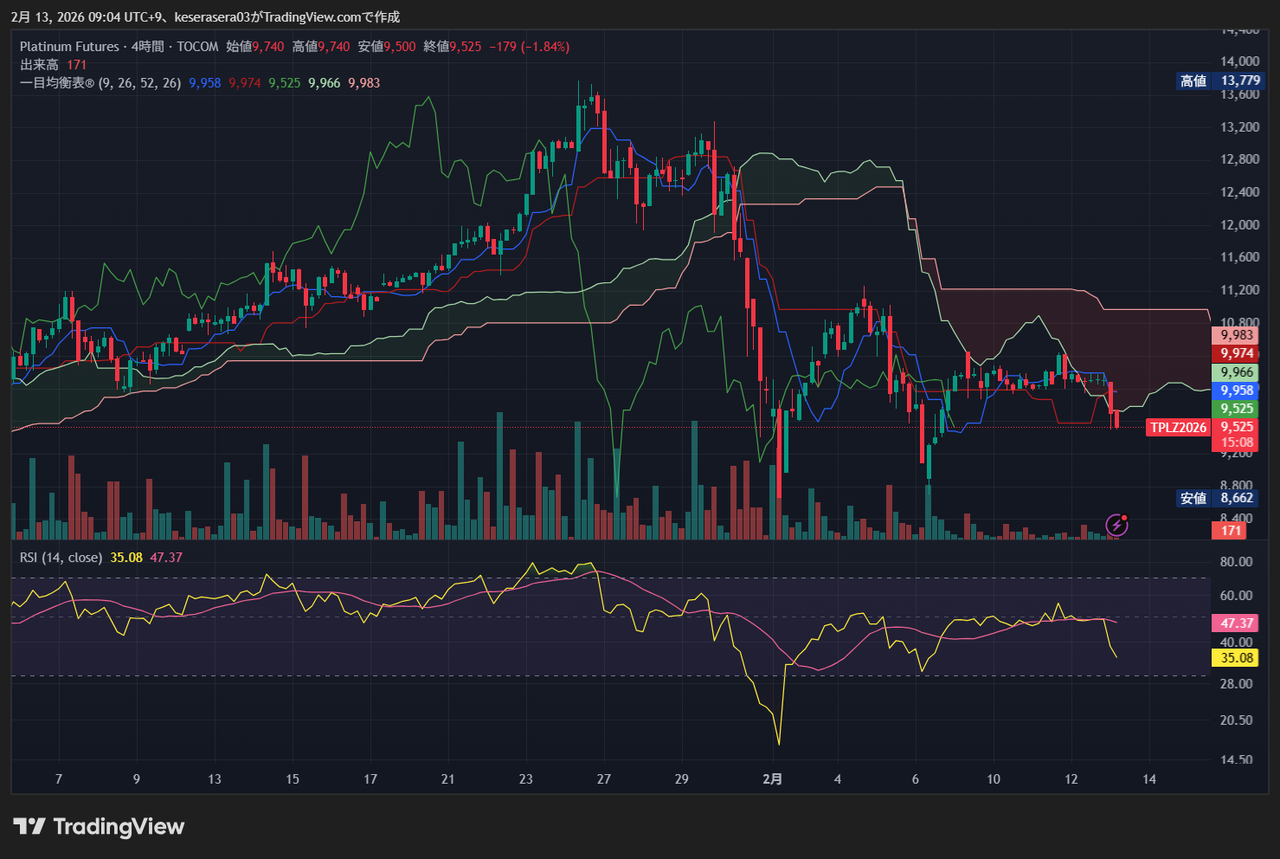Screen dimensions: 1280x859
Task: Click date 10 on the time axis
Action: (x=994, y=779)
